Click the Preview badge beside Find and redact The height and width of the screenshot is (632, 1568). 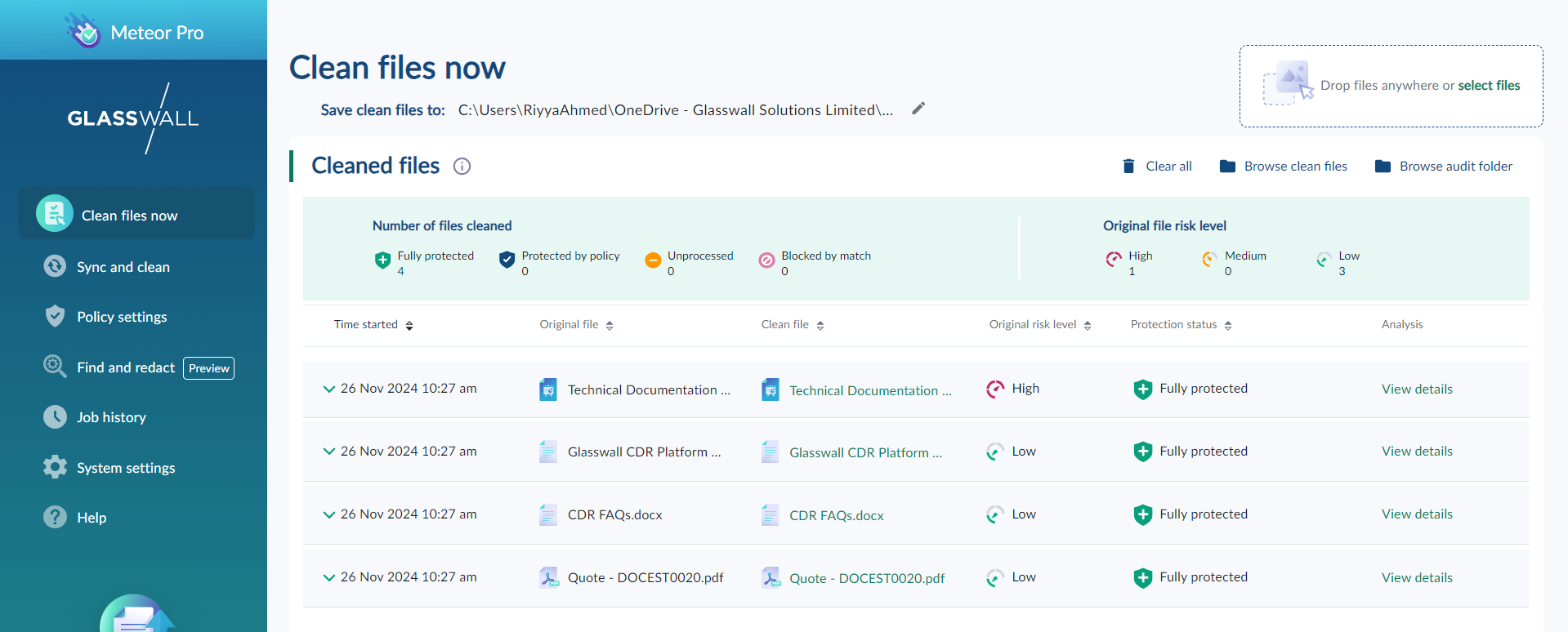(x=209, y=368)
